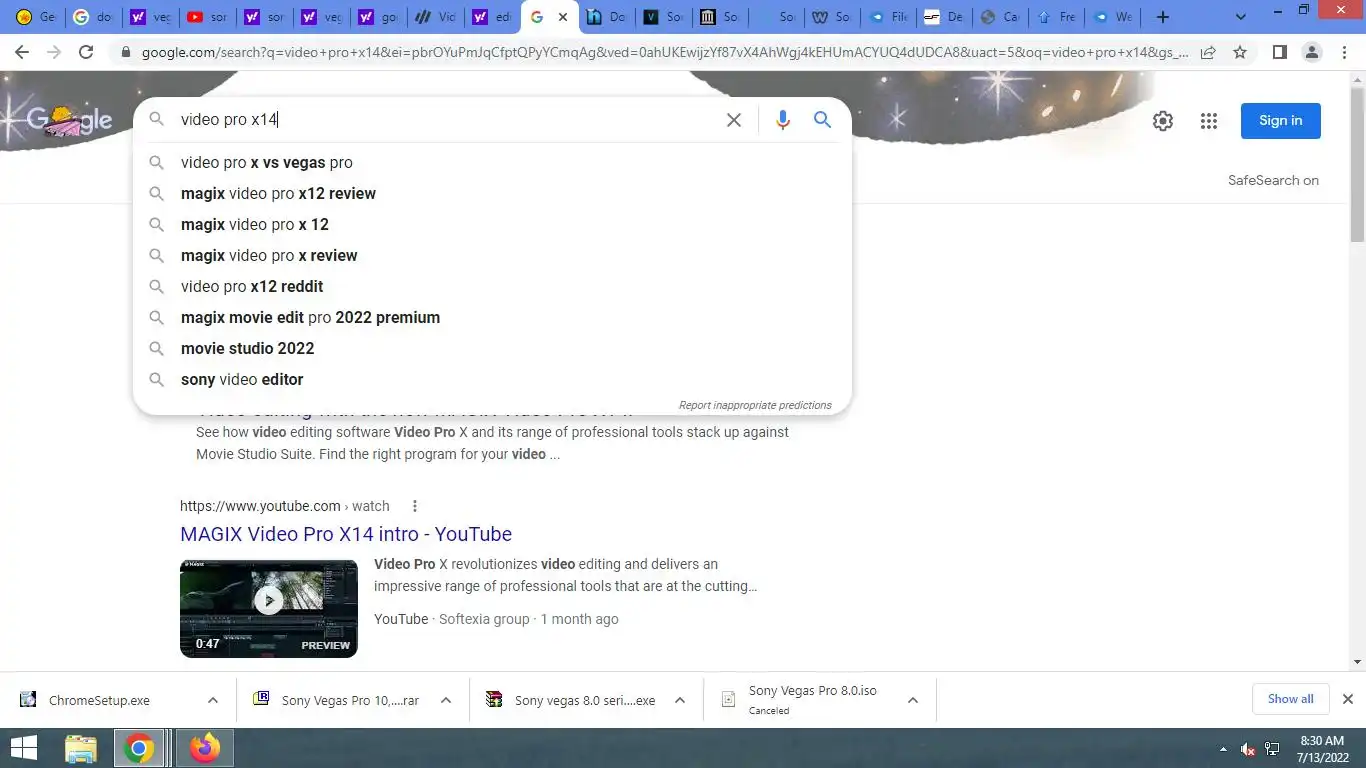This screenshot has height=768, width=1366.
Task: Close the active Google tab
Action: click(x=563, y=17)
